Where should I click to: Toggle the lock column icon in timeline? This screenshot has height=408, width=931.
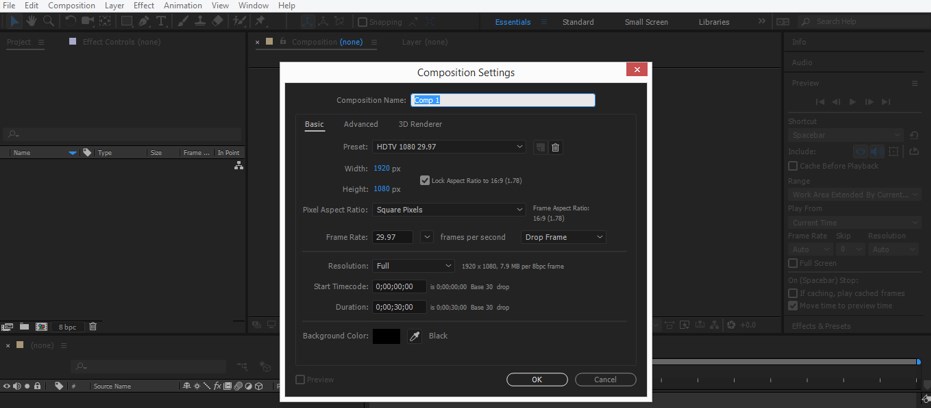pyautogui.click(x=37, y=386)
